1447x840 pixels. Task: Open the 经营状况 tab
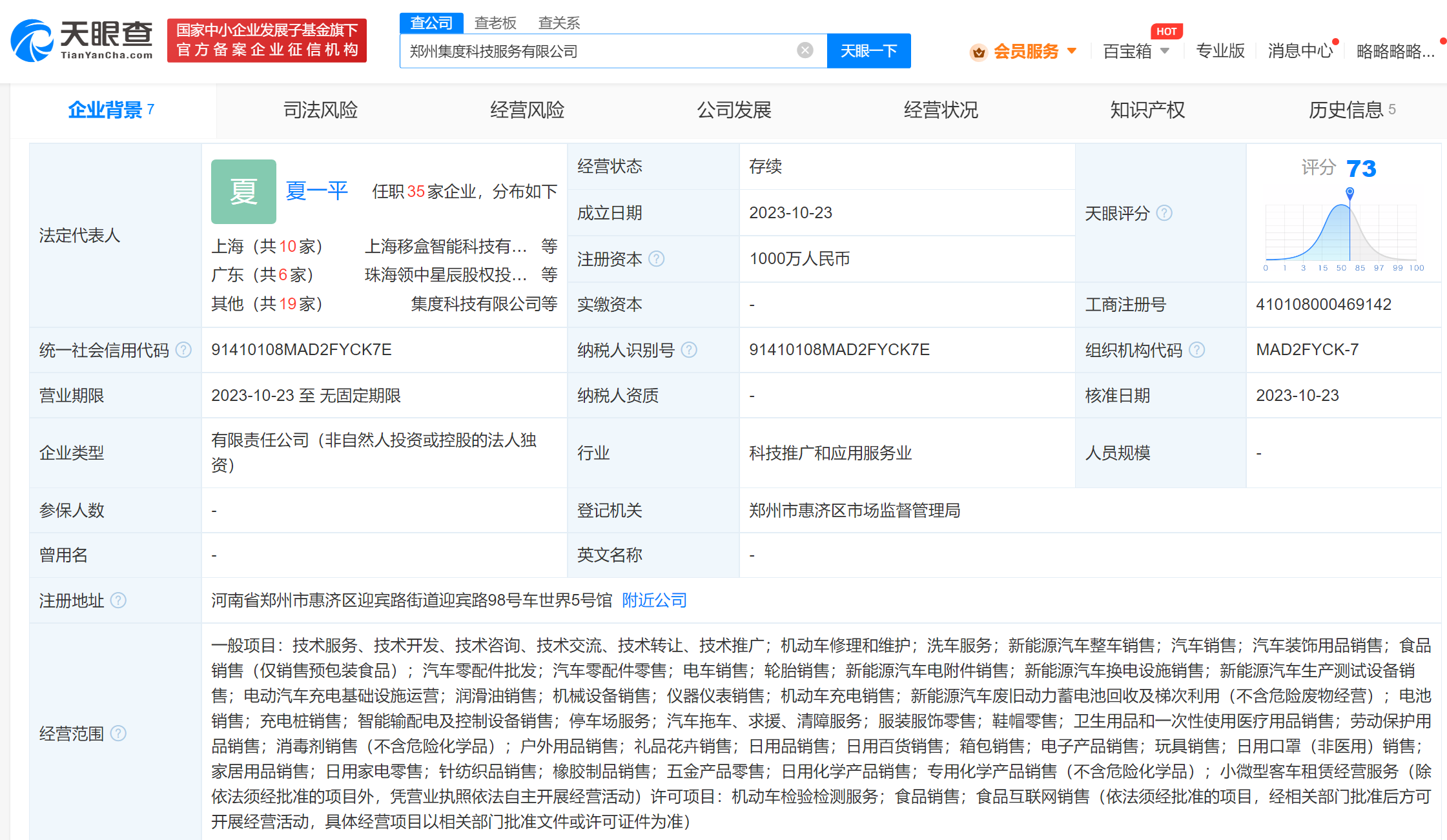pyautogui.click(x=941, y=110)
